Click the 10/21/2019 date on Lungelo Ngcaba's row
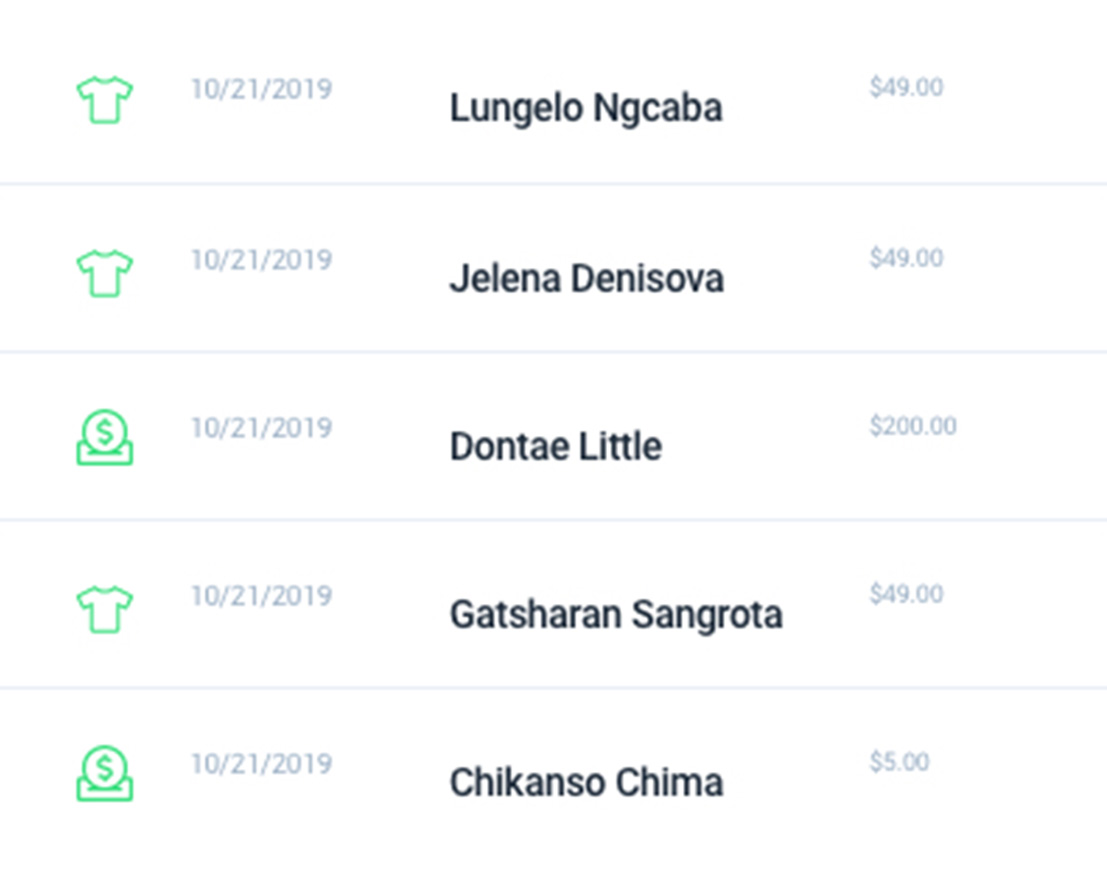The height and width of the screenshot is (877, 1107). (261, 90)
